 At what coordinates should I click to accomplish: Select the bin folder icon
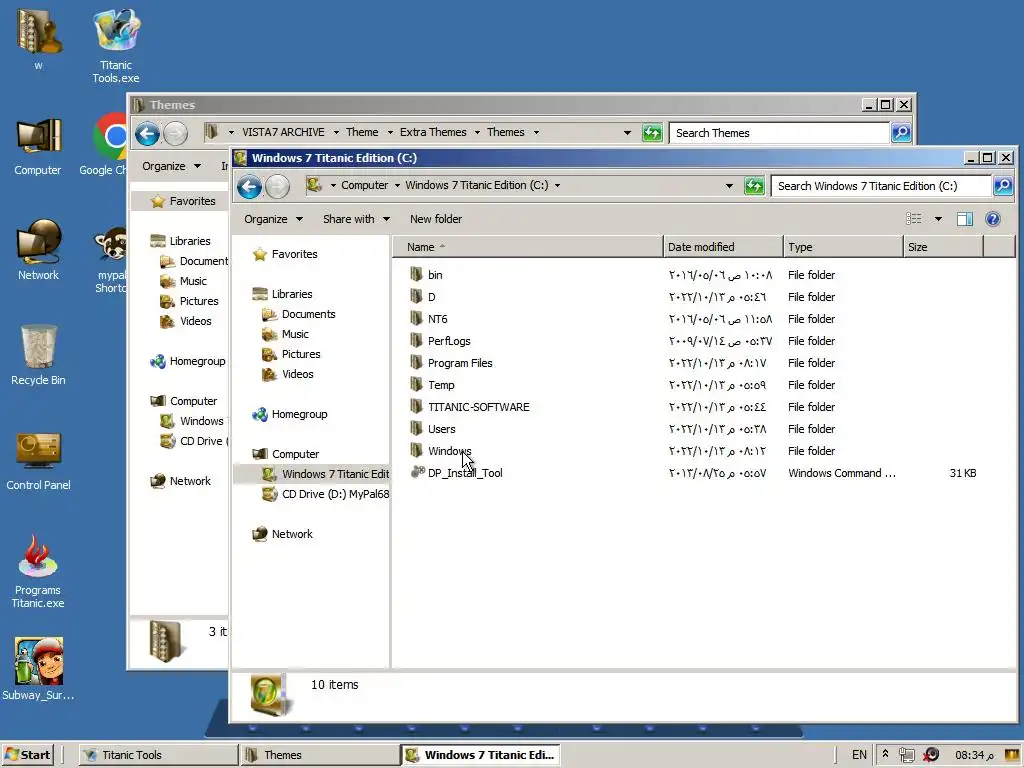[x=416, y=274]
